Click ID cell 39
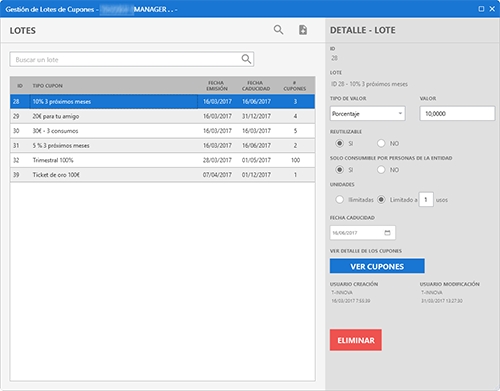Screen dimensions: 500x391 coord(16,175)
